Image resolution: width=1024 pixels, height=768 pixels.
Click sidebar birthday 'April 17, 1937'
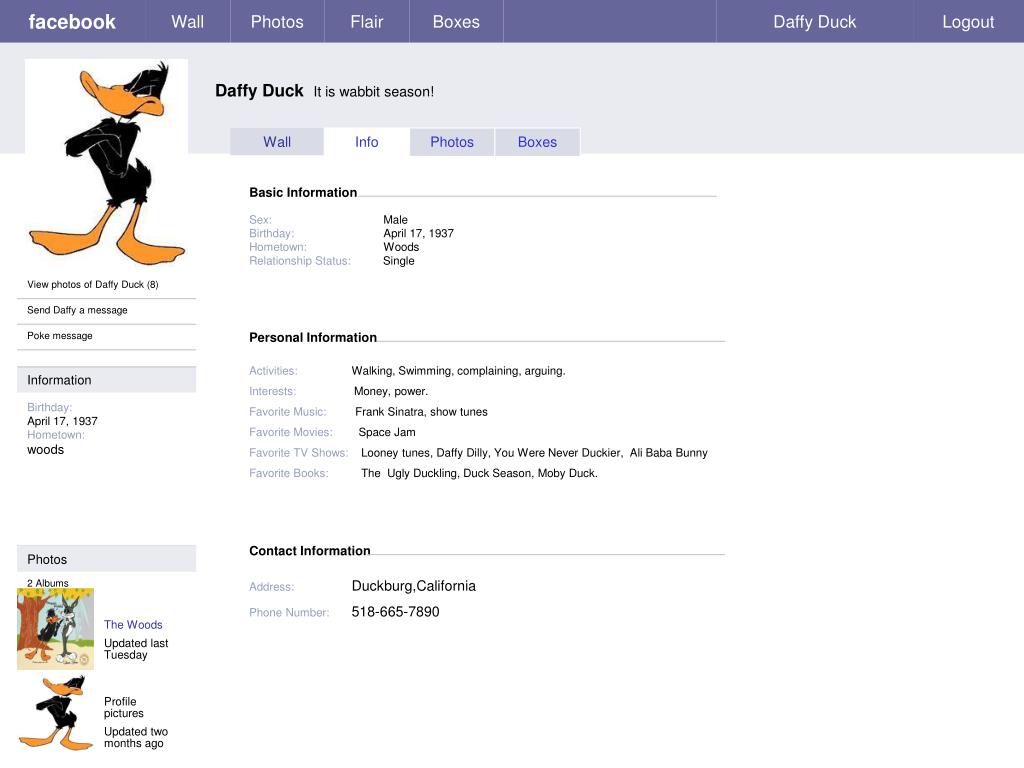(x=62, y=421)
